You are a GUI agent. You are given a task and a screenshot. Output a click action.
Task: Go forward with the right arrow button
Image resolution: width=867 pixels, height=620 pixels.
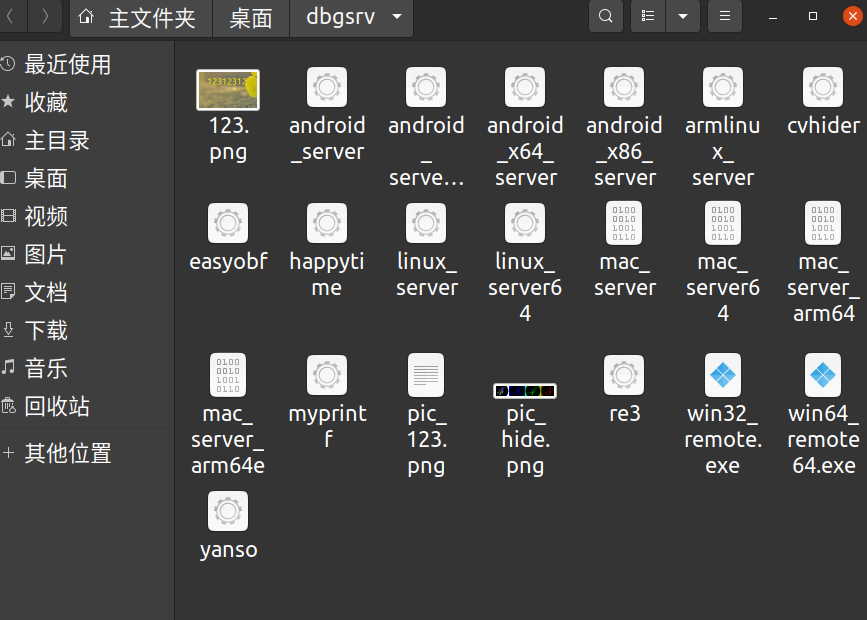click(45, 17)
